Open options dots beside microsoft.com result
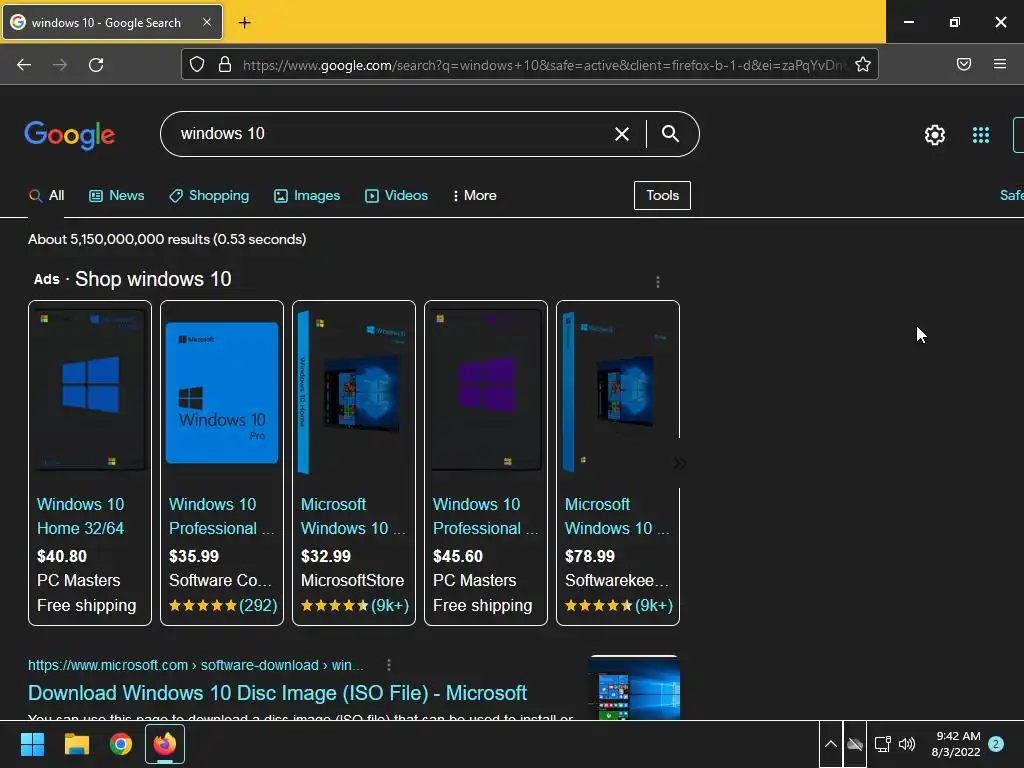 click(389, 665)
